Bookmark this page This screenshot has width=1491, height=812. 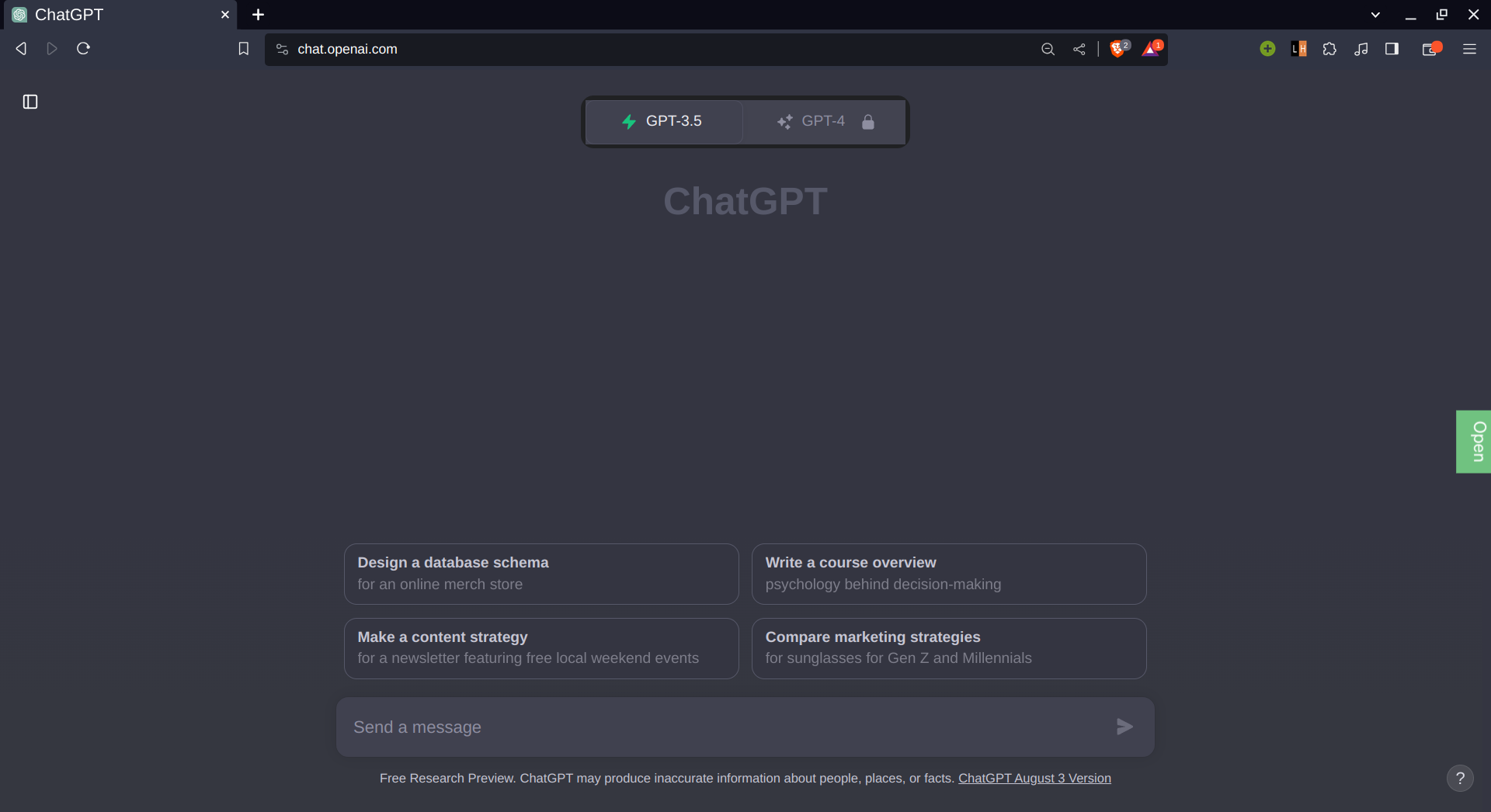[243, 49]
